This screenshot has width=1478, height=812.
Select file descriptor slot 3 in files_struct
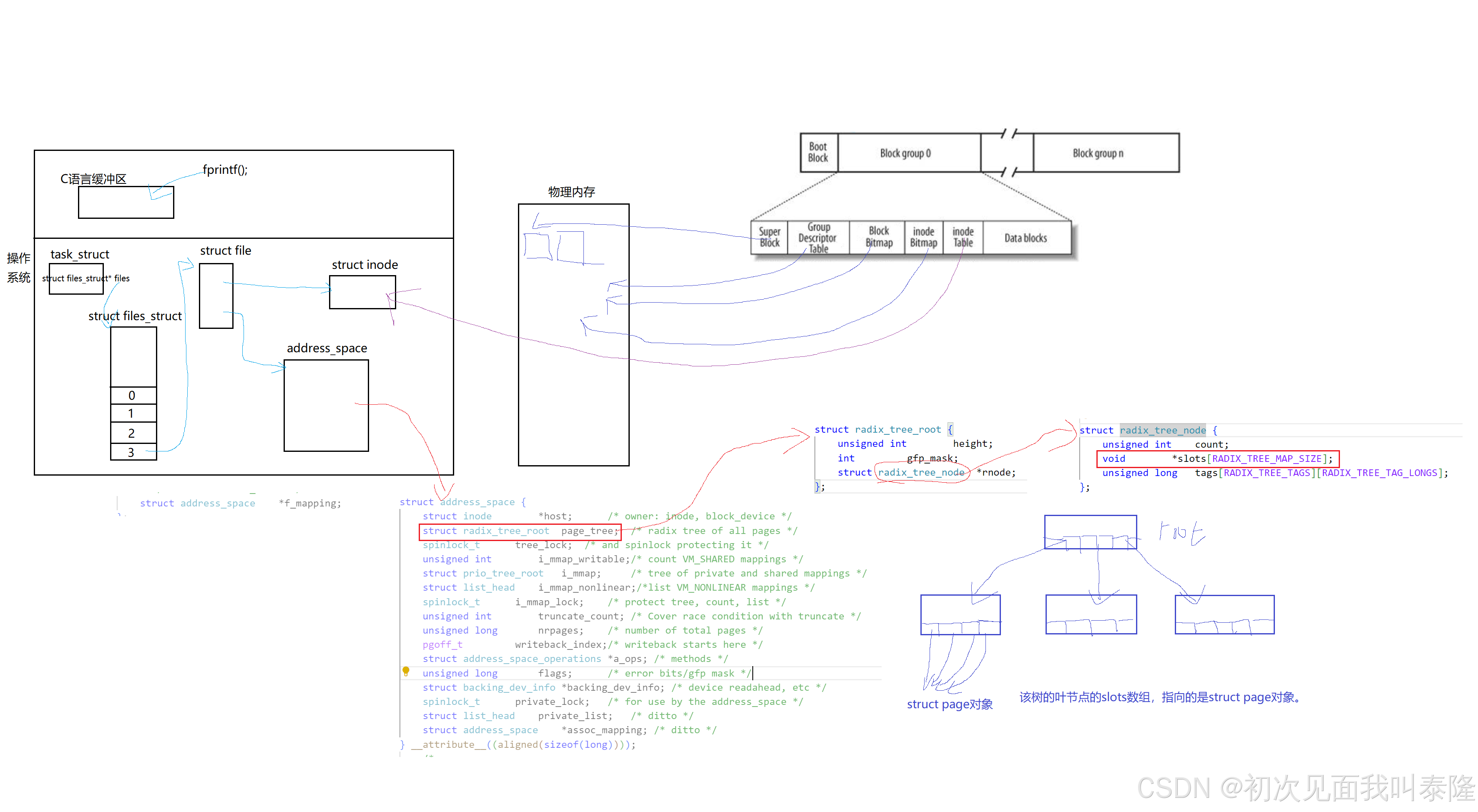(133, 452)
